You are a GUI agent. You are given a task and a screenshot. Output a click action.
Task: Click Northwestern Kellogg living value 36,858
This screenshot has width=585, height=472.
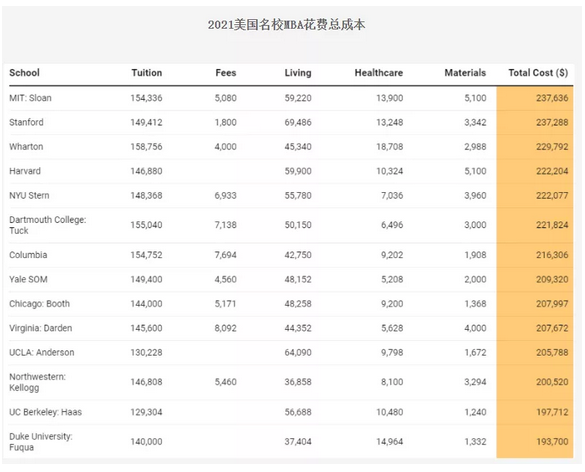[x=298, y=382]
